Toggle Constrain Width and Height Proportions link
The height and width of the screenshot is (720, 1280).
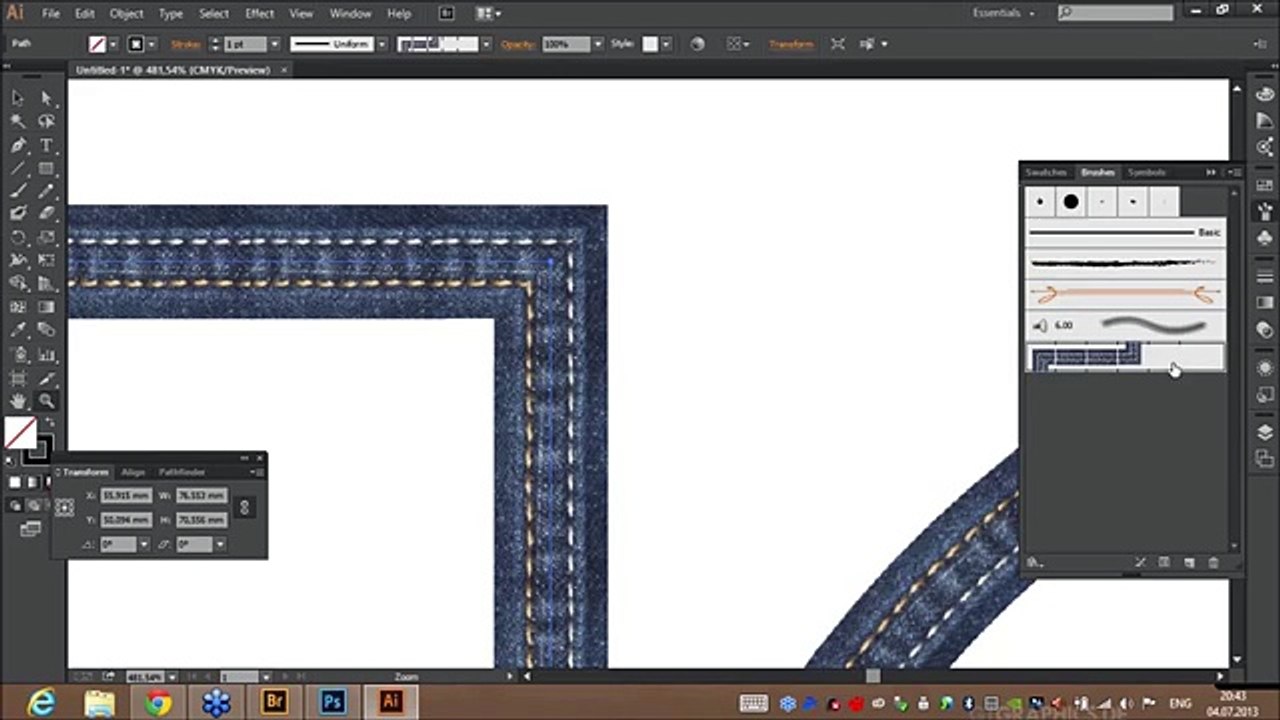(x=244, y=508)
